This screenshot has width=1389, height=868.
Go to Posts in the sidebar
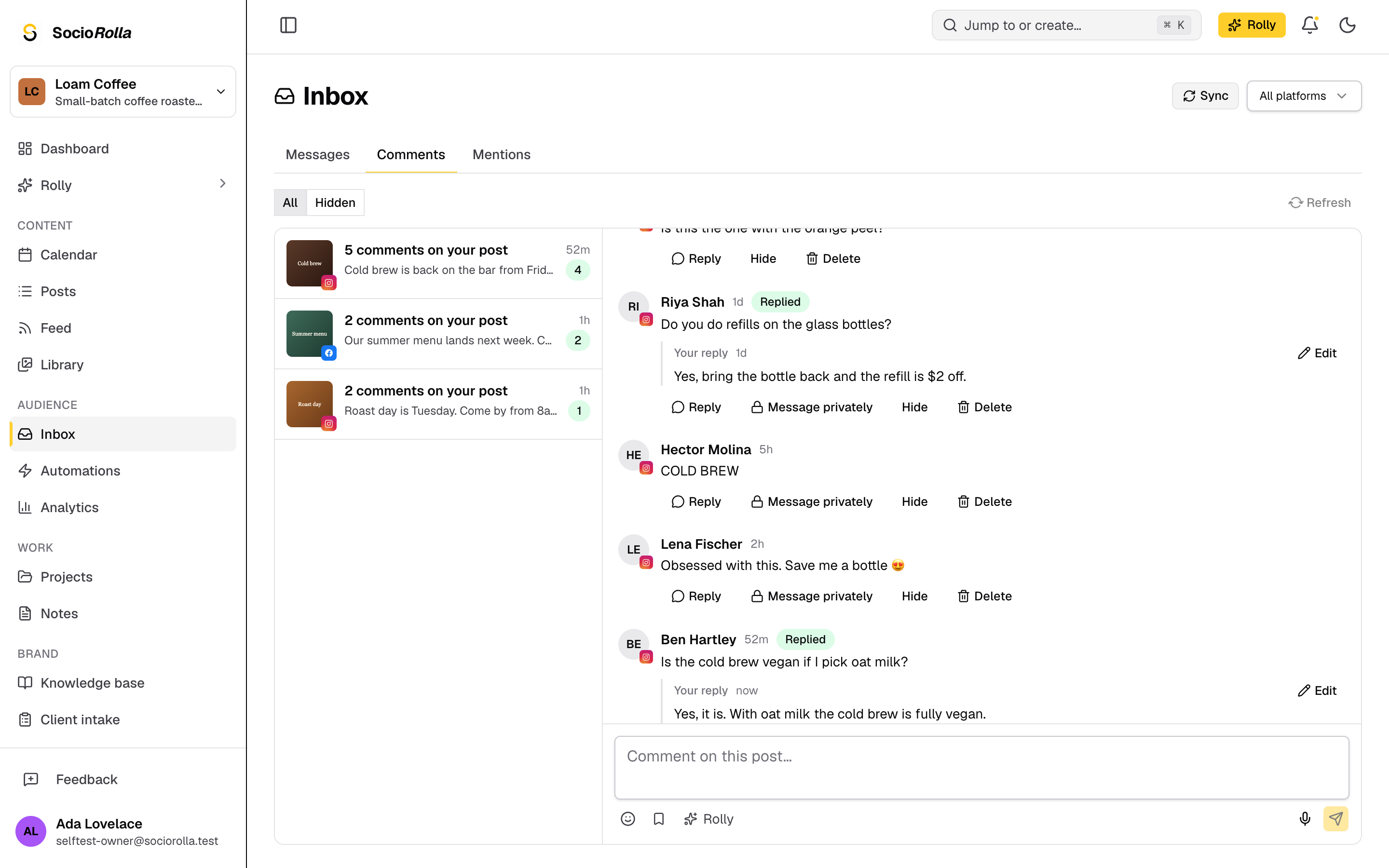point(123,292)
